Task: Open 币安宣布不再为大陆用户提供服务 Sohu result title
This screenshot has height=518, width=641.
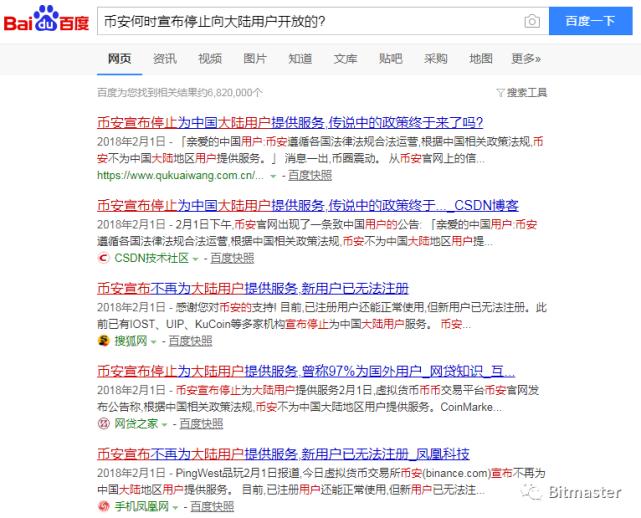Action: (x=253, y=288)
